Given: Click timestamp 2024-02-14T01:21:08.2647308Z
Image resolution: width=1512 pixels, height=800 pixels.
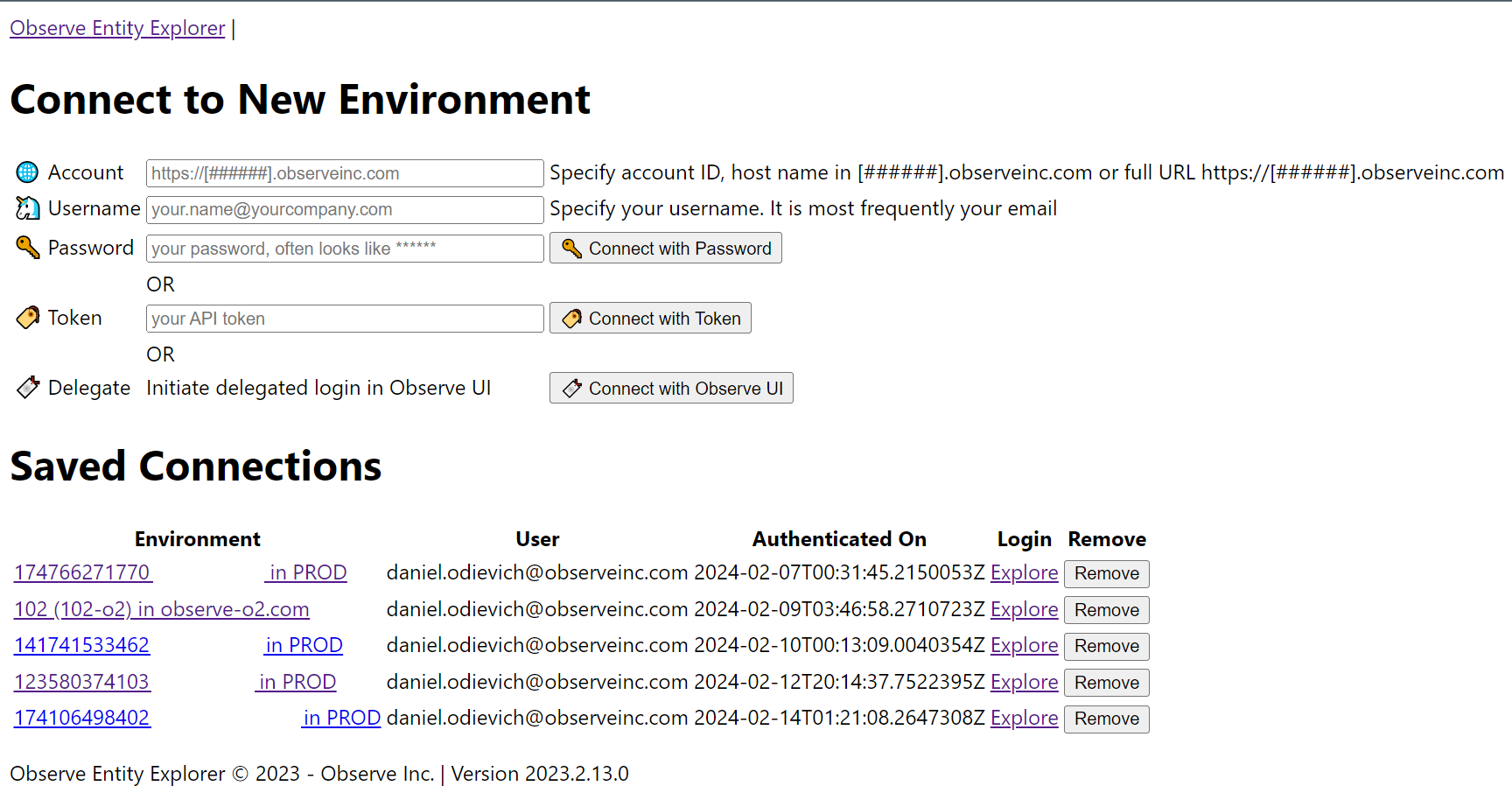Looking at the screenshot, I should (839, 718).
